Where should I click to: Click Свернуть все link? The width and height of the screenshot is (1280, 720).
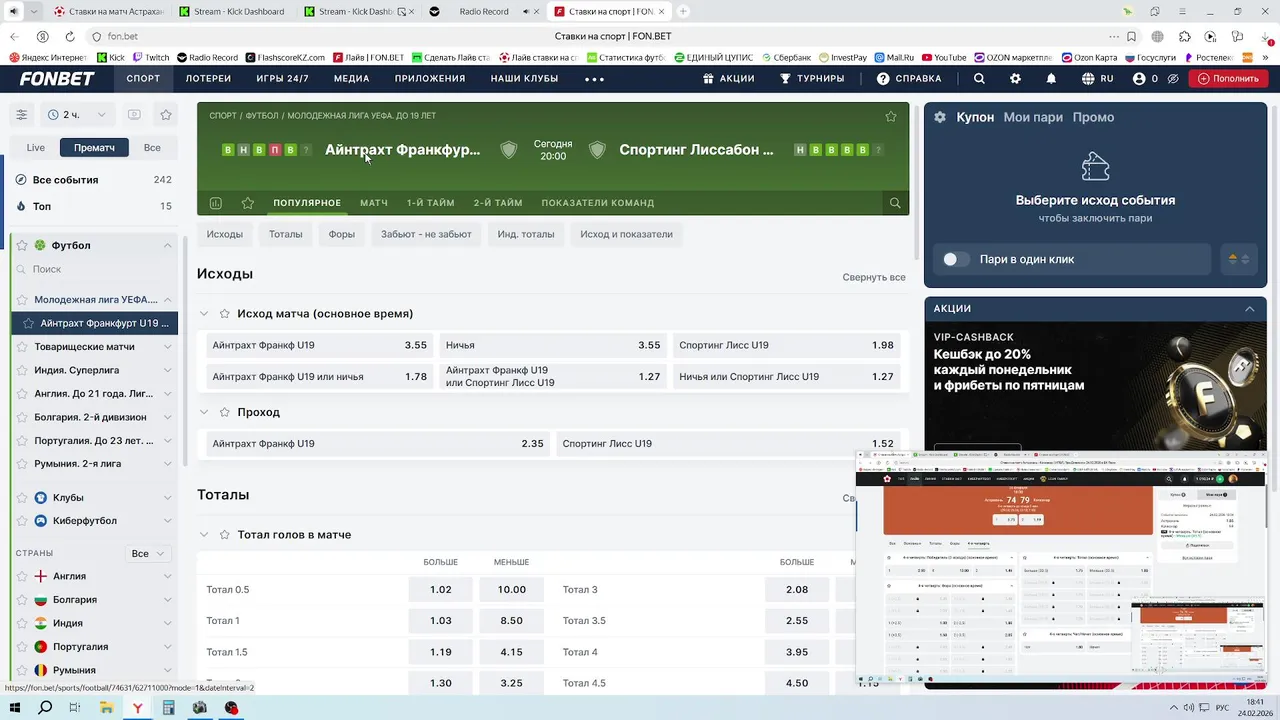click(874, 277)
